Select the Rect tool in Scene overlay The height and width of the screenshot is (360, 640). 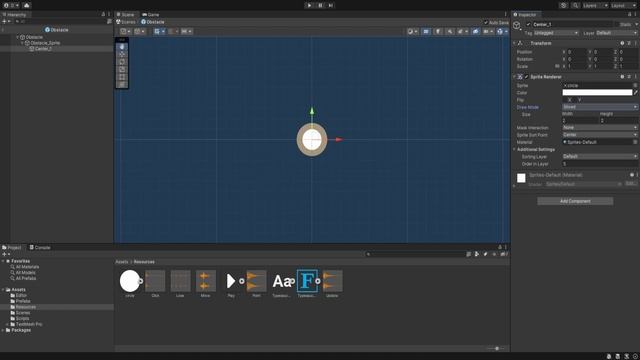point(122,77)
